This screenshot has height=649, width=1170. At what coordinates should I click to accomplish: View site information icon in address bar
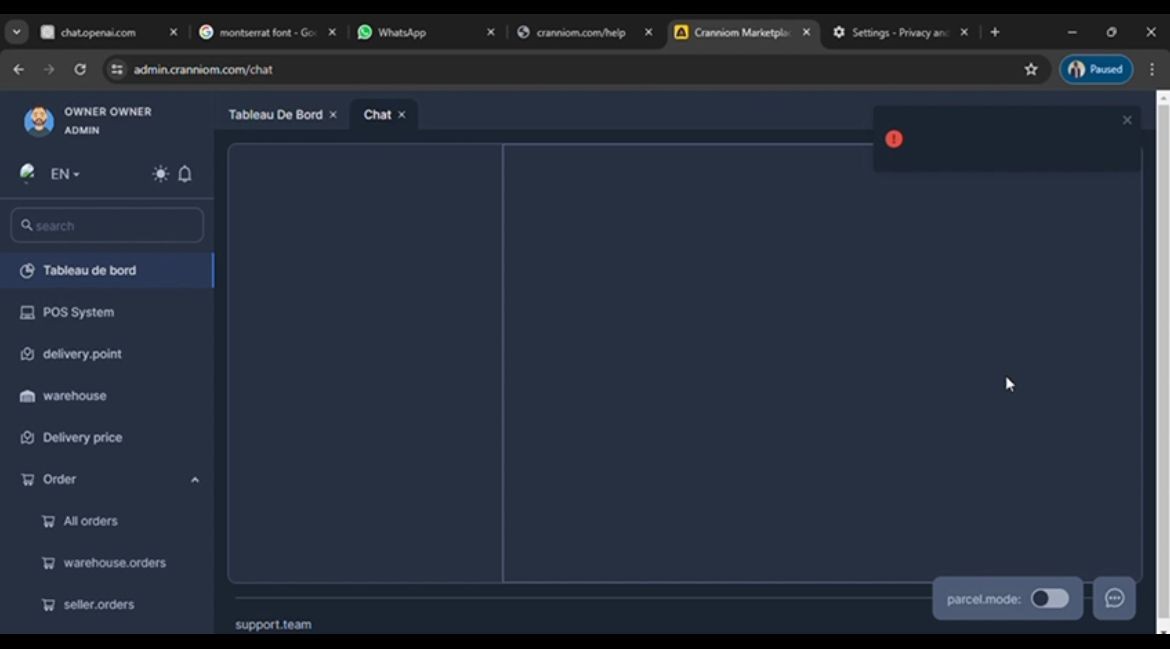tap(116, 69)
